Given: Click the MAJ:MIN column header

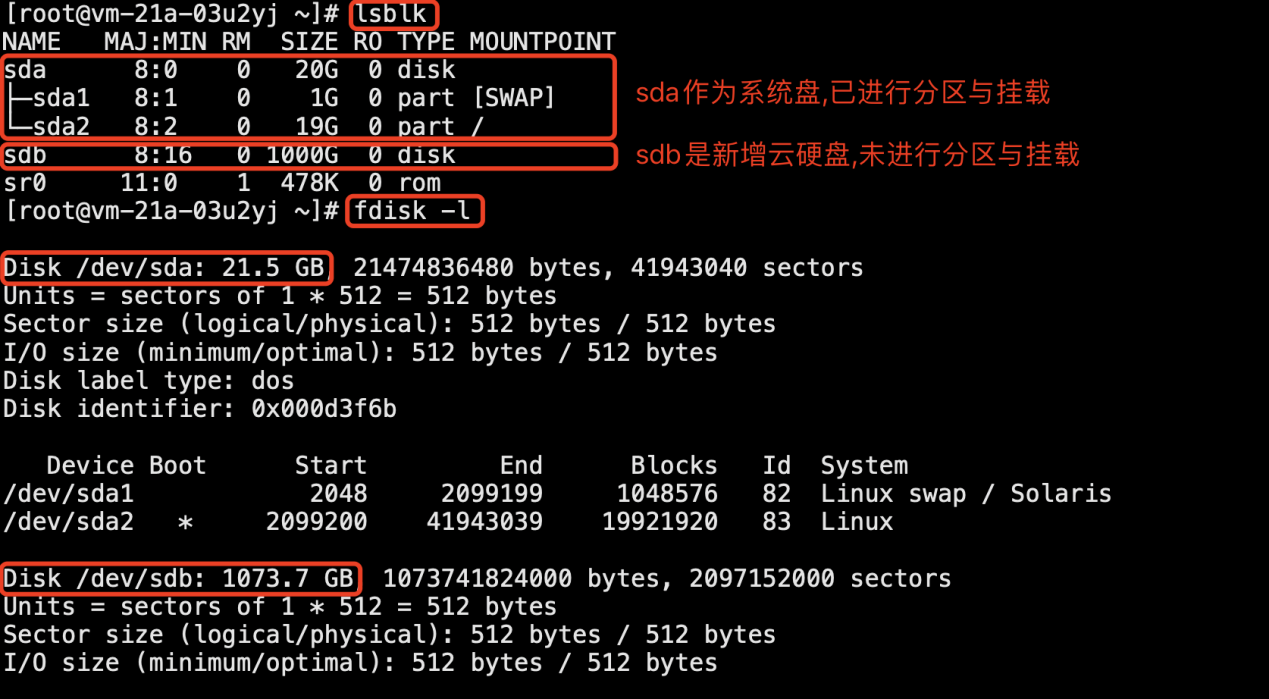Looking at the screenshot, I should (x=155, y=42).
